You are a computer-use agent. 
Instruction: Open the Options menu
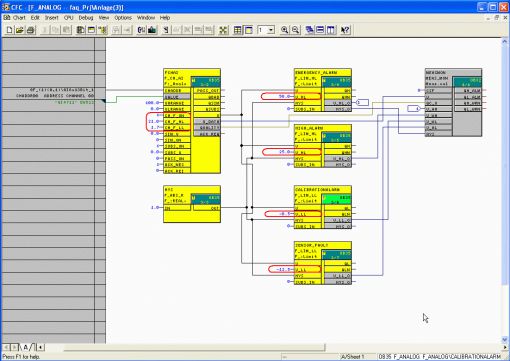click(123, 18)
